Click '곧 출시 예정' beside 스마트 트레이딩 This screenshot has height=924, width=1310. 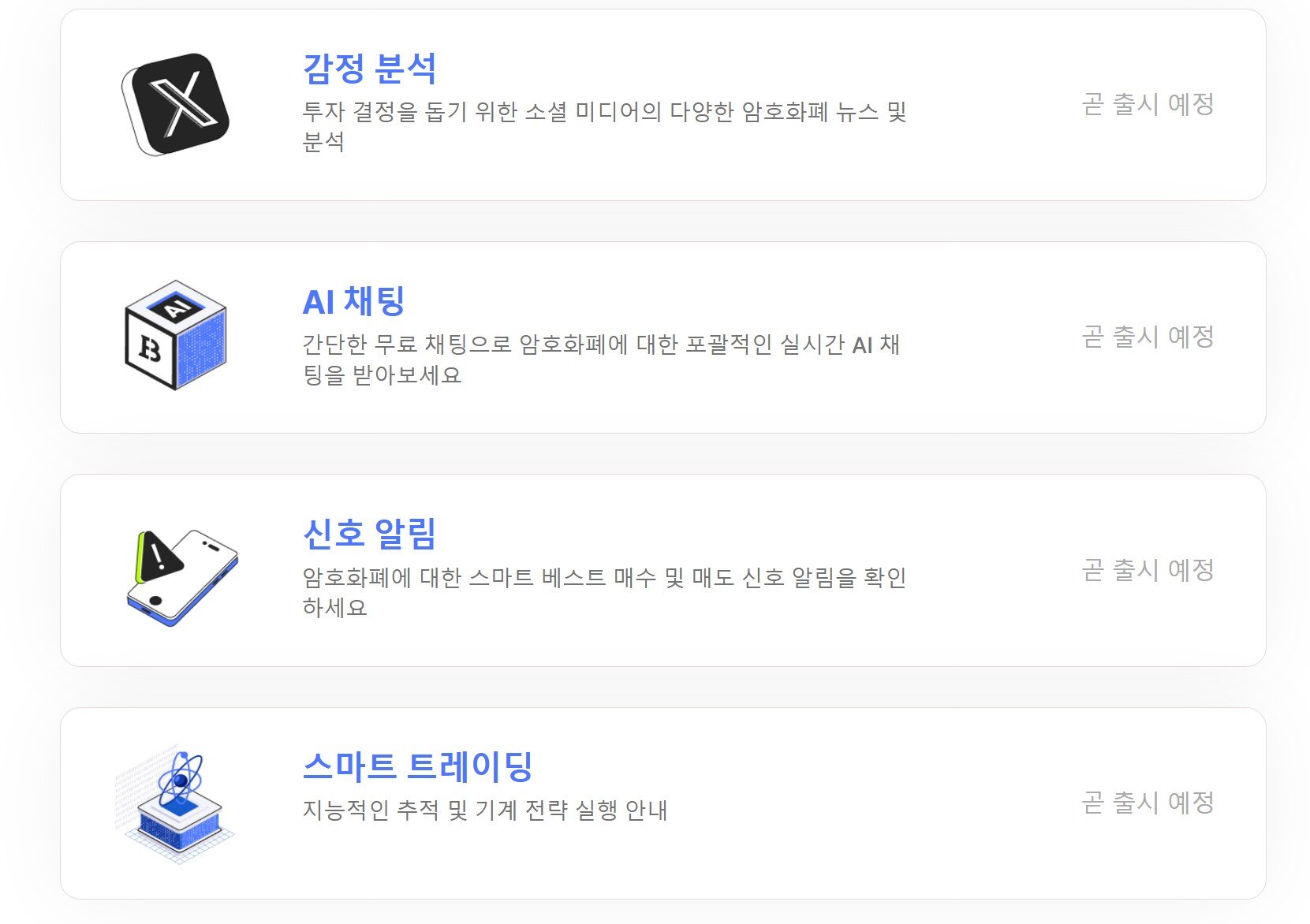click(x=1149, y=803)
